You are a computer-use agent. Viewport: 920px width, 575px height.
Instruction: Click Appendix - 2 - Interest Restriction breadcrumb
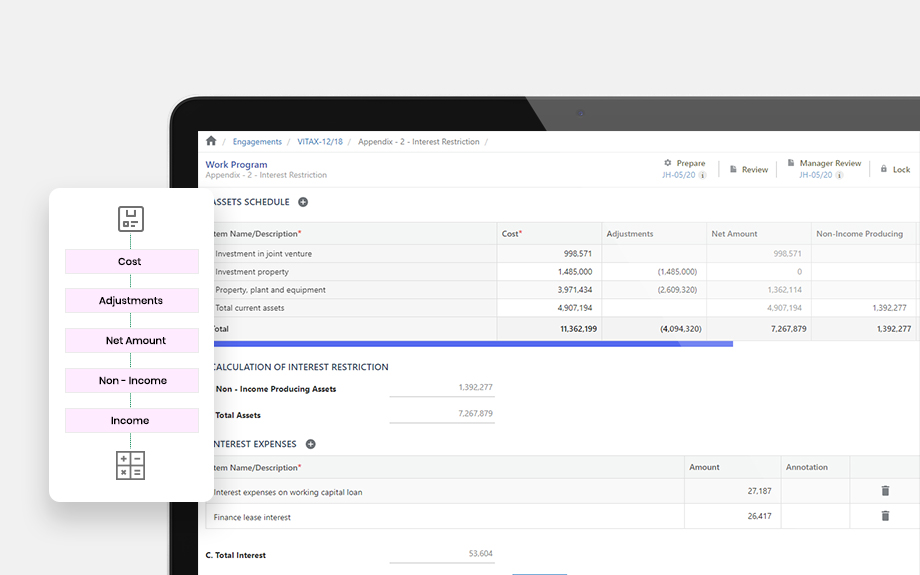418,141
